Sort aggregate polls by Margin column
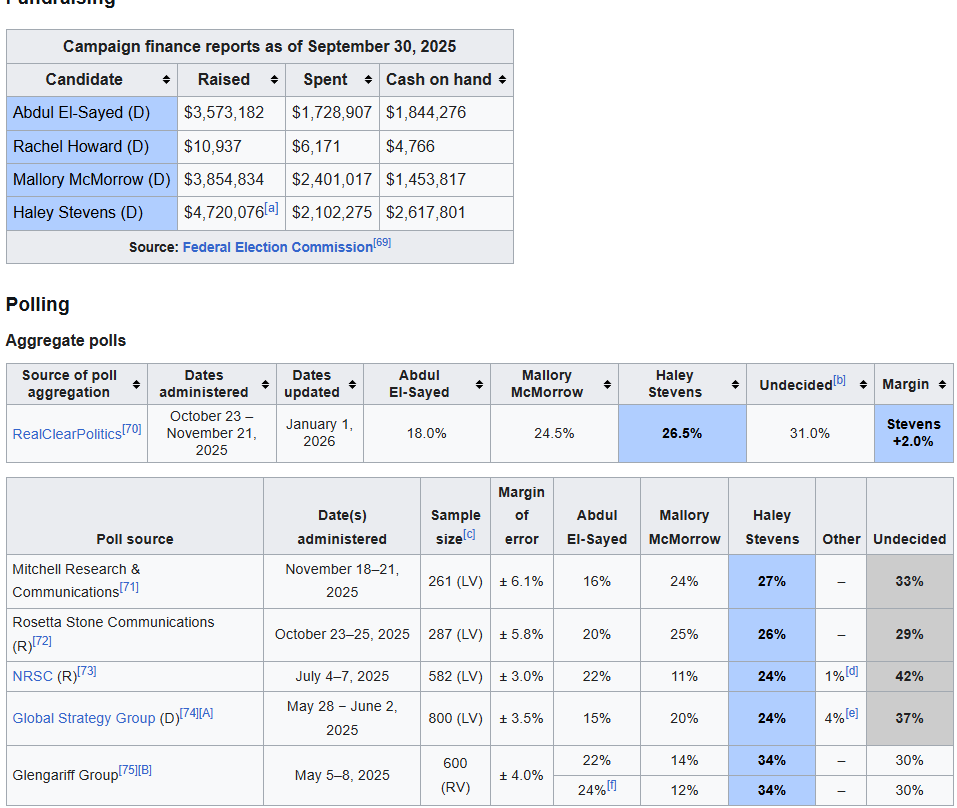 pos(942,384)
